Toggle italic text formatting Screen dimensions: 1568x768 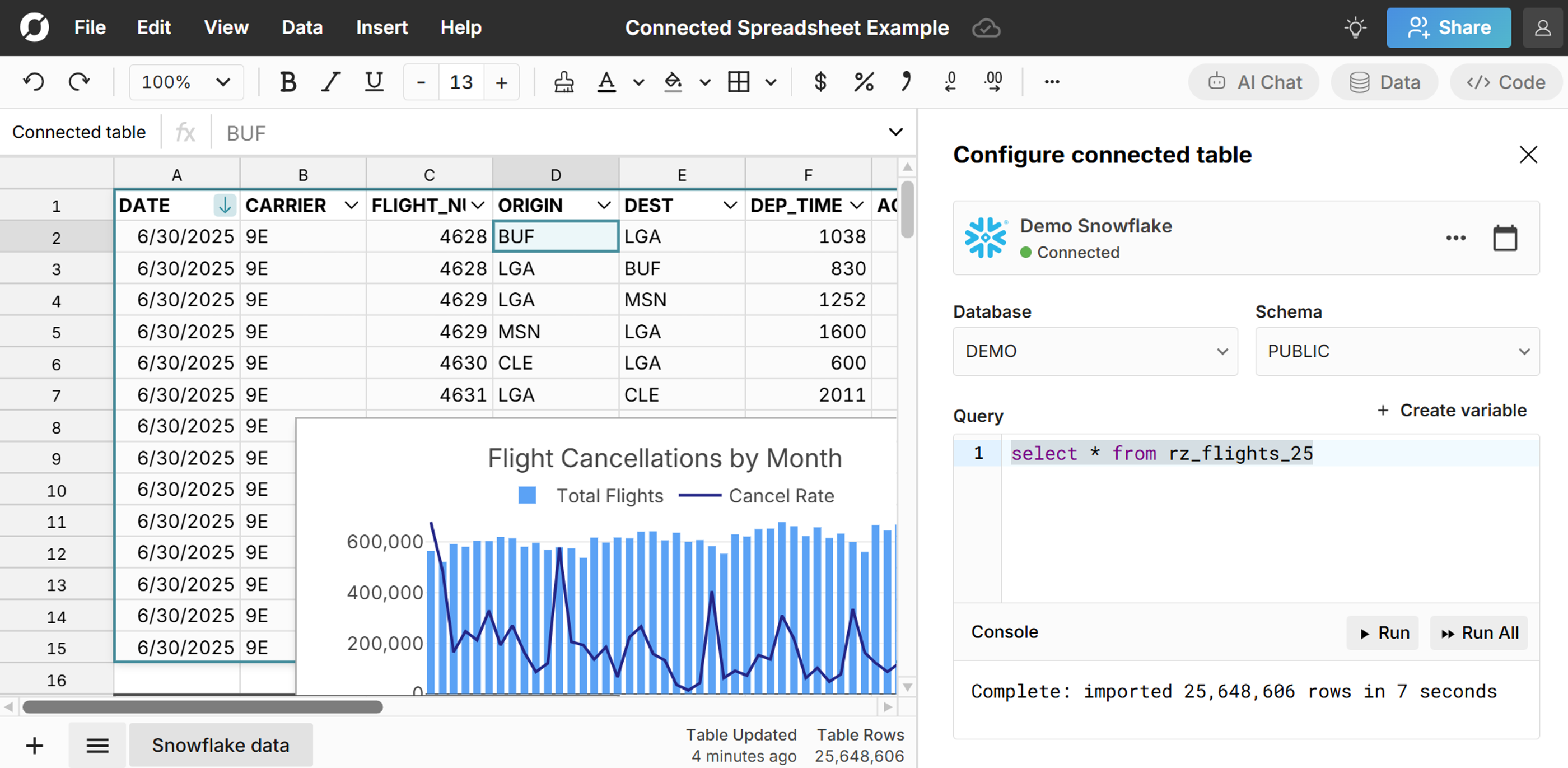330,82
